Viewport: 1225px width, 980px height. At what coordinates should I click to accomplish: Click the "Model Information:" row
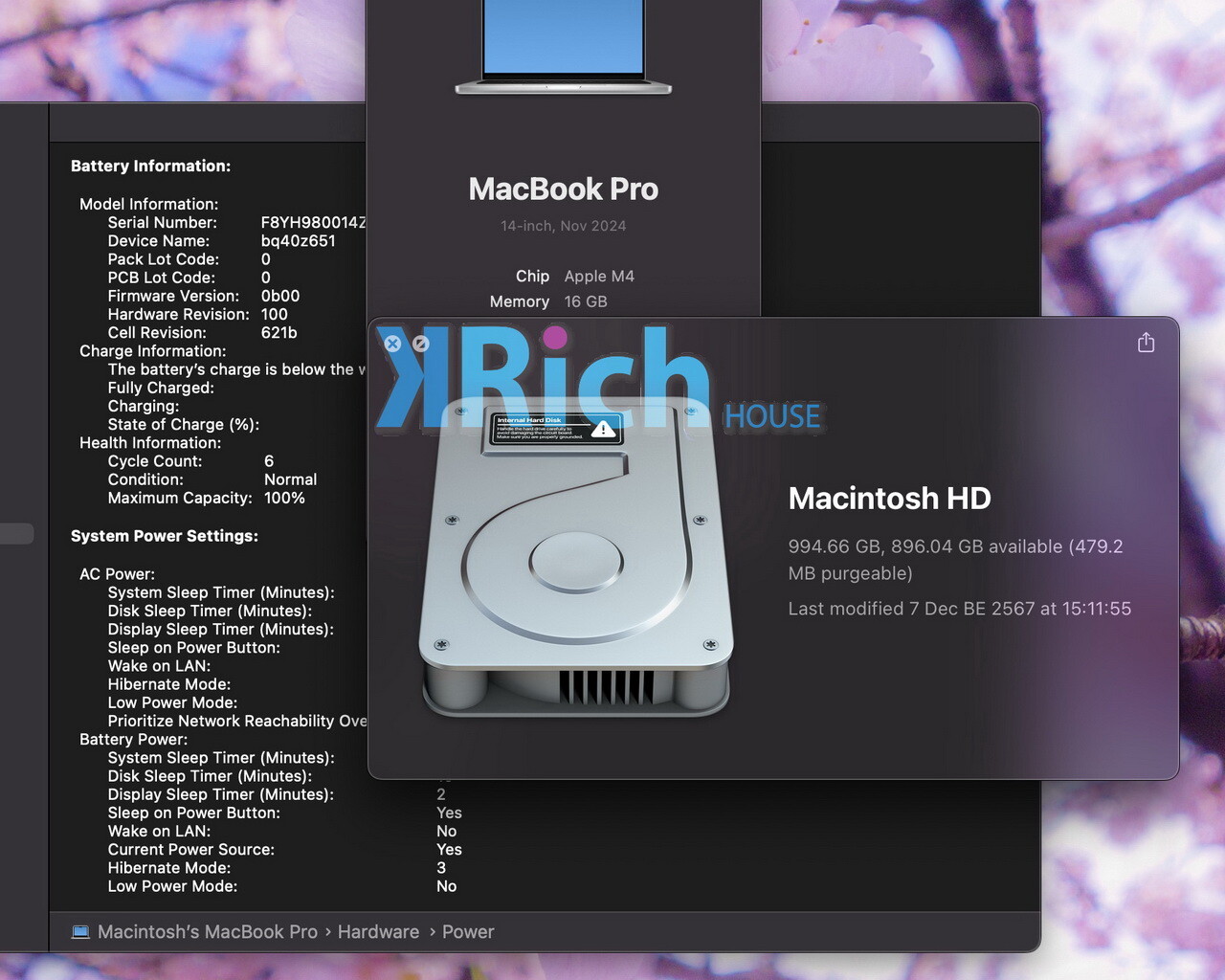click(x=148, y=204)
